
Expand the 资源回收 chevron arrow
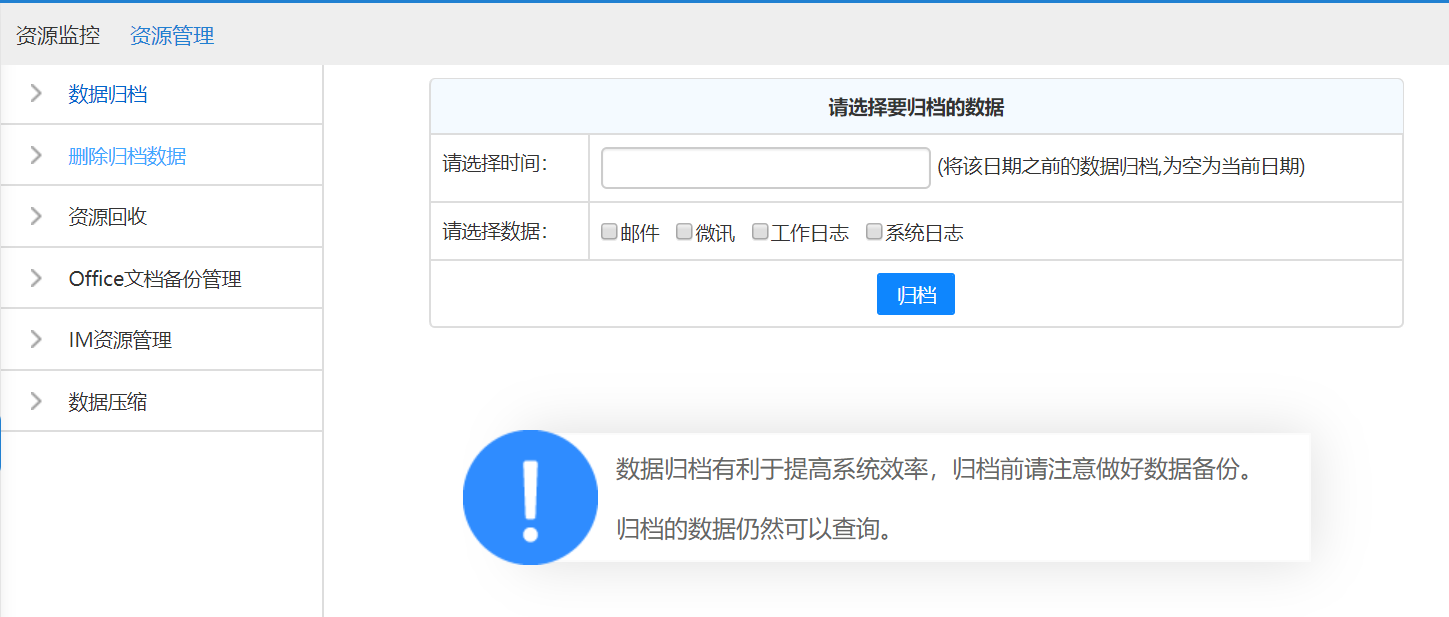(36, 216)
